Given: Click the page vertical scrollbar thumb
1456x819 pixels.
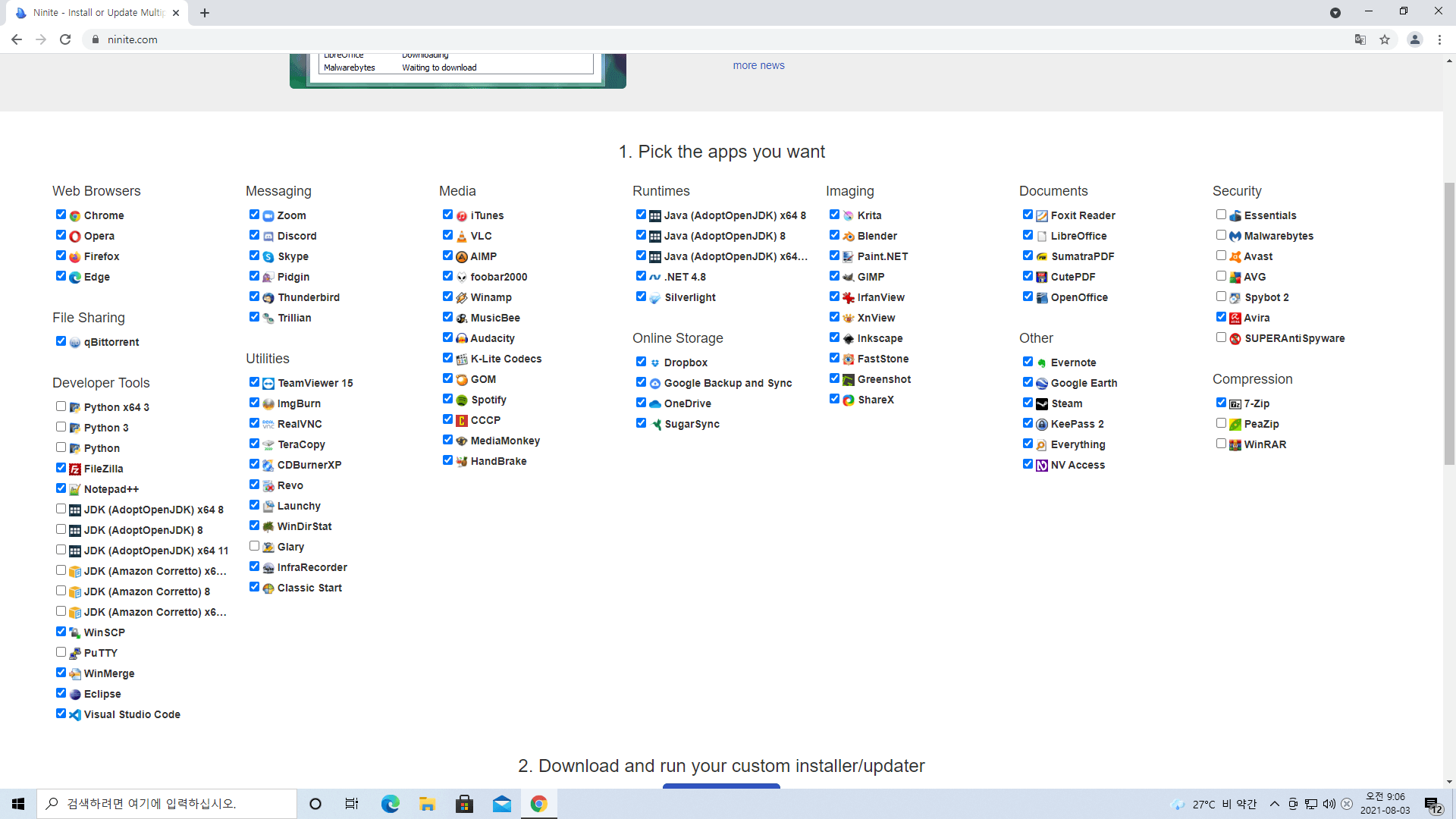Looking at the screenshot, I should tap(1449, 324).
